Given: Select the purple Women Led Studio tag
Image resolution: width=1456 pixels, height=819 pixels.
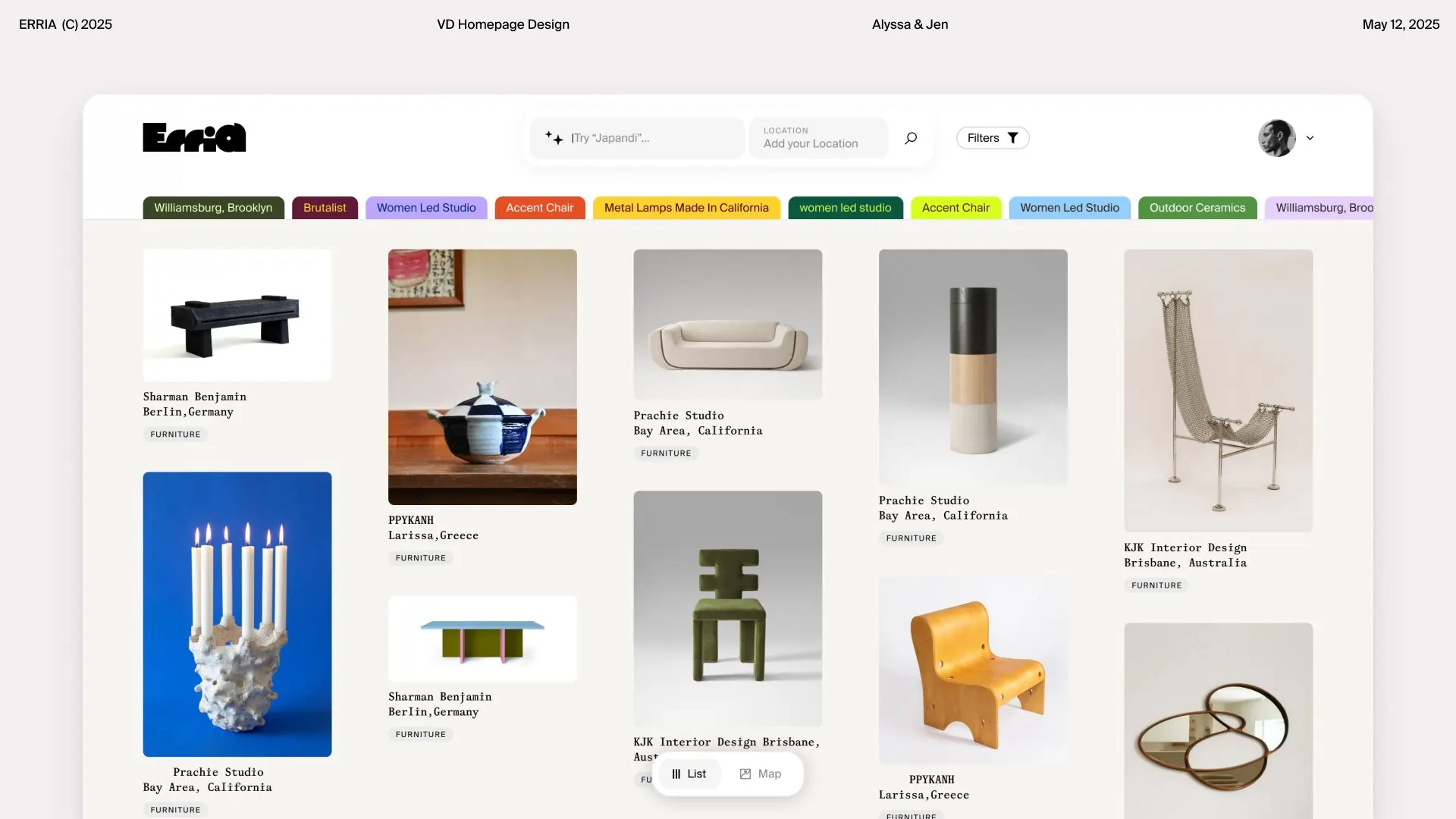Looking at the screenshot, I should [426, 208].
